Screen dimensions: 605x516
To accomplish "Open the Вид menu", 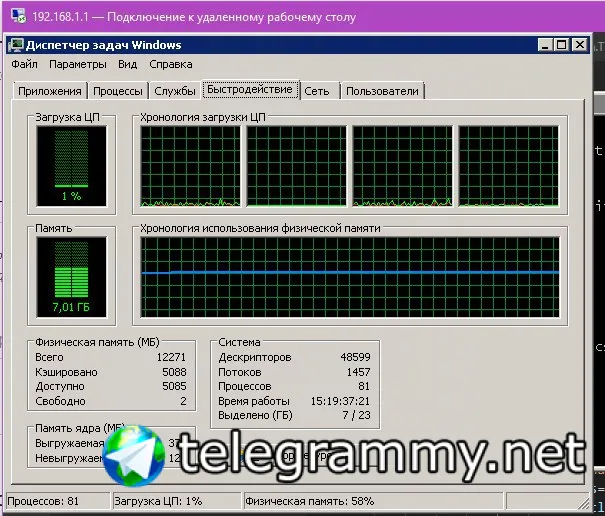I will 127,64.
